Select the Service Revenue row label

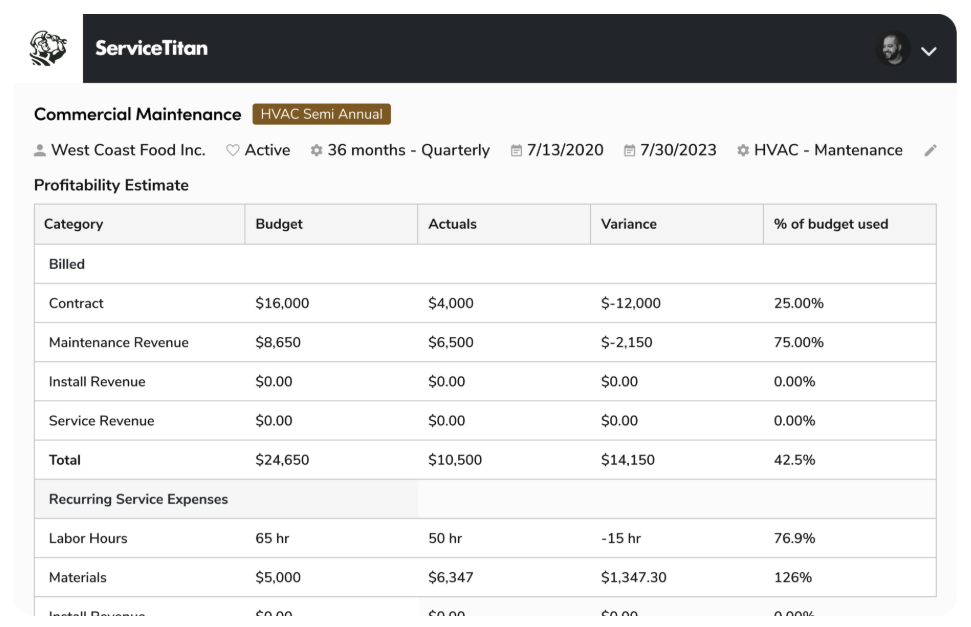click(x=102, y=420)
